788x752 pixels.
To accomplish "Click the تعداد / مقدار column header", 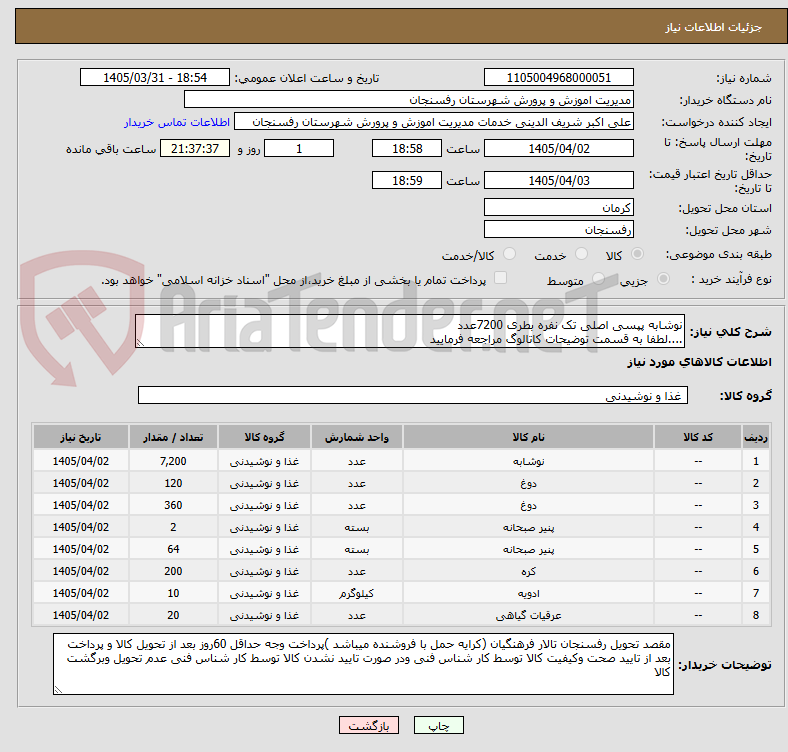I will pos(173,437).
